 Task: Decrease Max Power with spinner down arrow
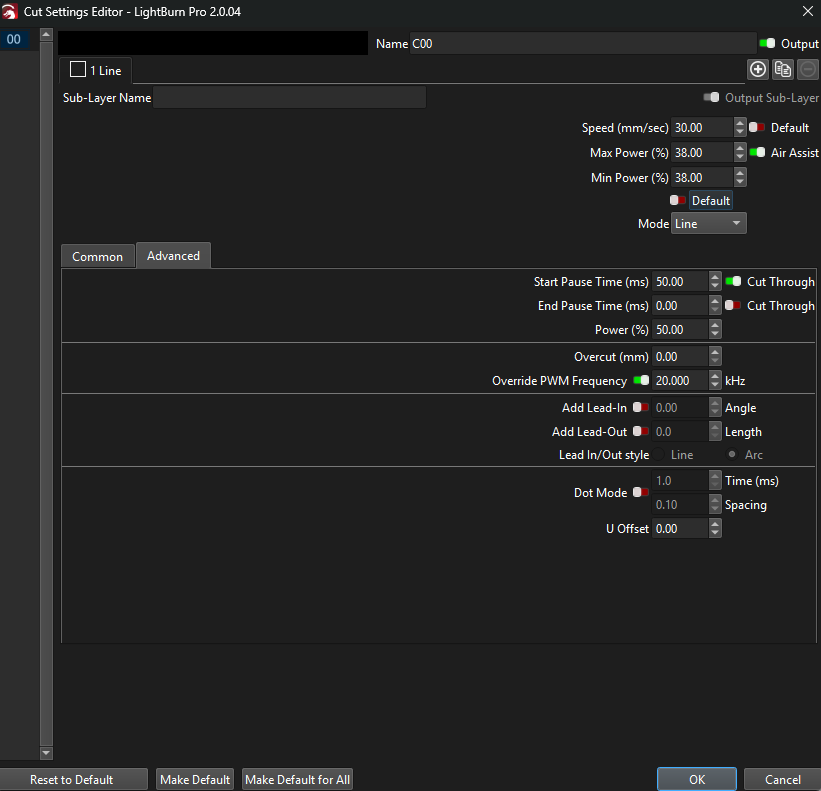[x=740, y=158]
